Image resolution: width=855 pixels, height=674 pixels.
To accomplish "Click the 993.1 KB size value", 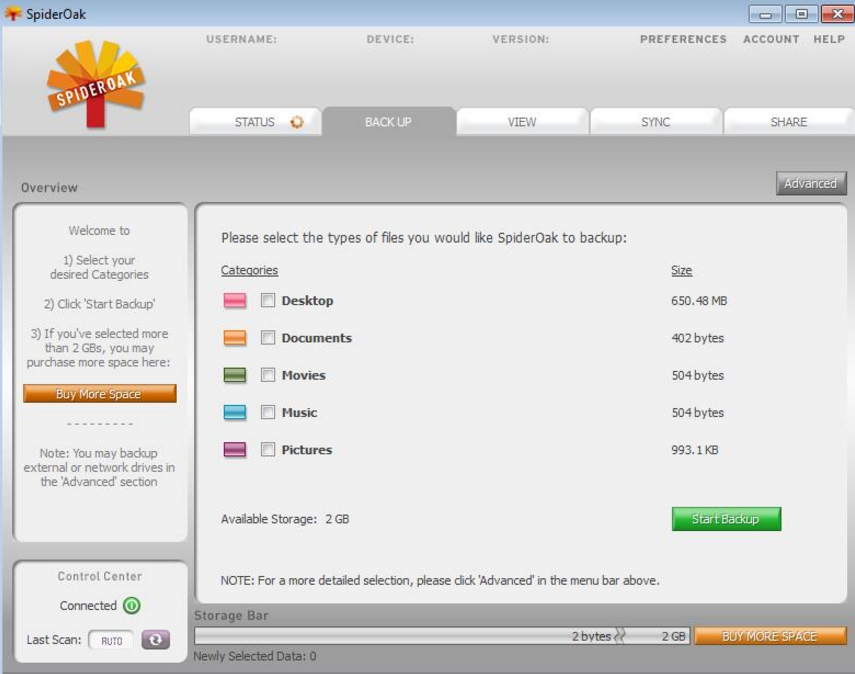I will tap(695, 450).
